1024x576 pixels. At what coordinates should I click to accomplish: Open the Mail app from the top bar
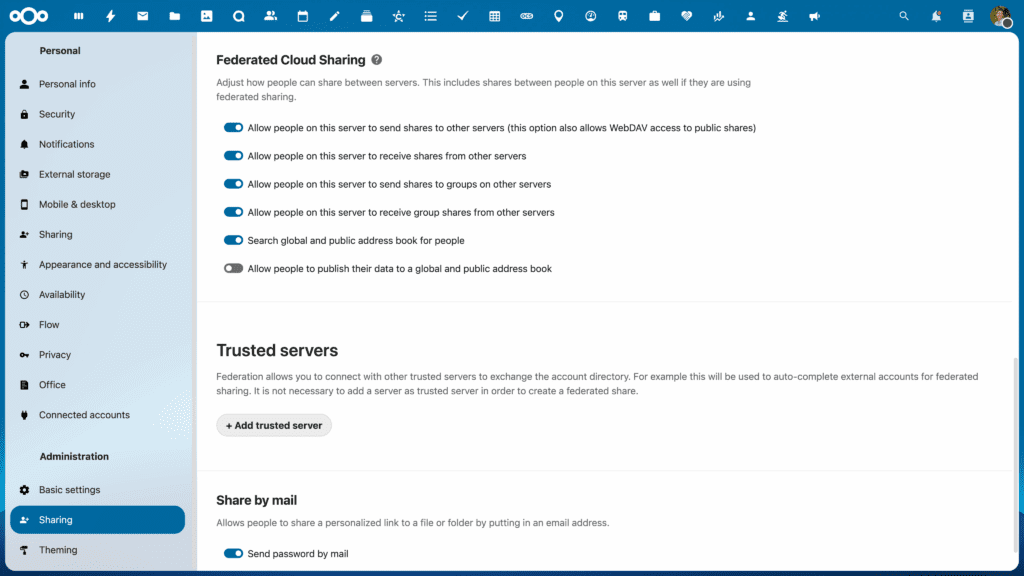[142, 15]
